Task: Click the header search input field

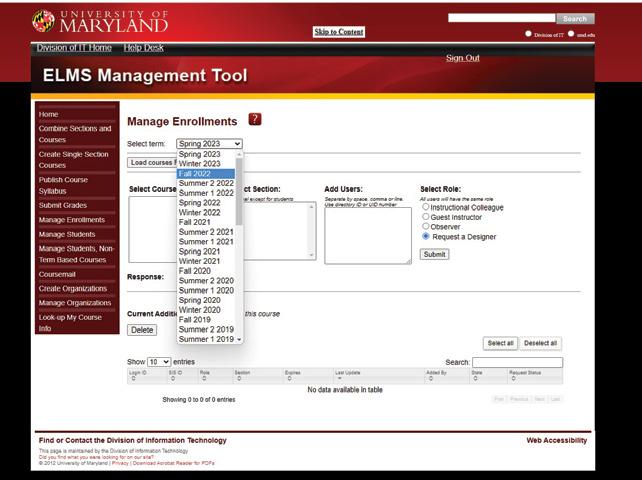Action: coord(502,18)
